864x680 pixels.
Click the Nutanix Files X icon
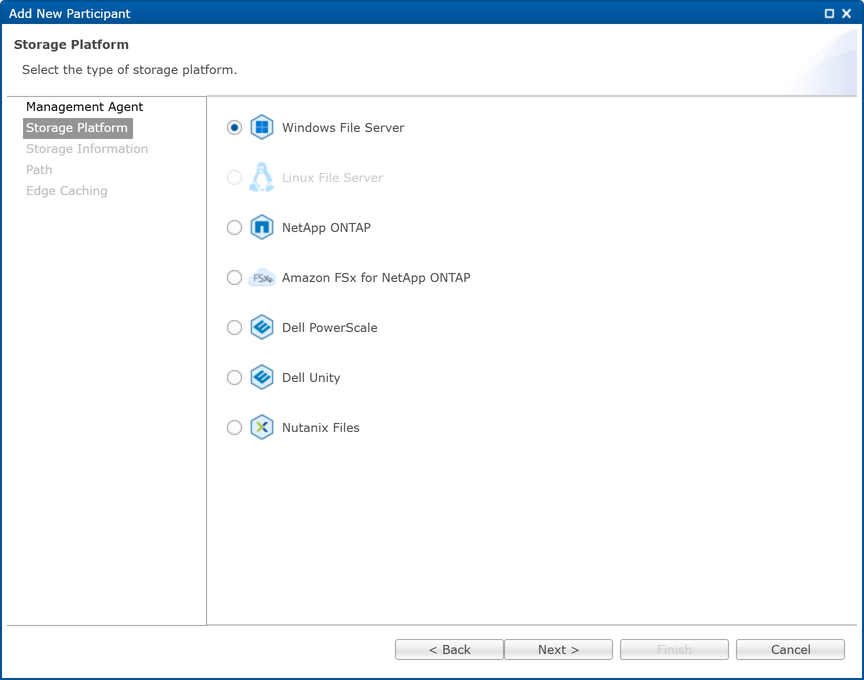[262, 427]
